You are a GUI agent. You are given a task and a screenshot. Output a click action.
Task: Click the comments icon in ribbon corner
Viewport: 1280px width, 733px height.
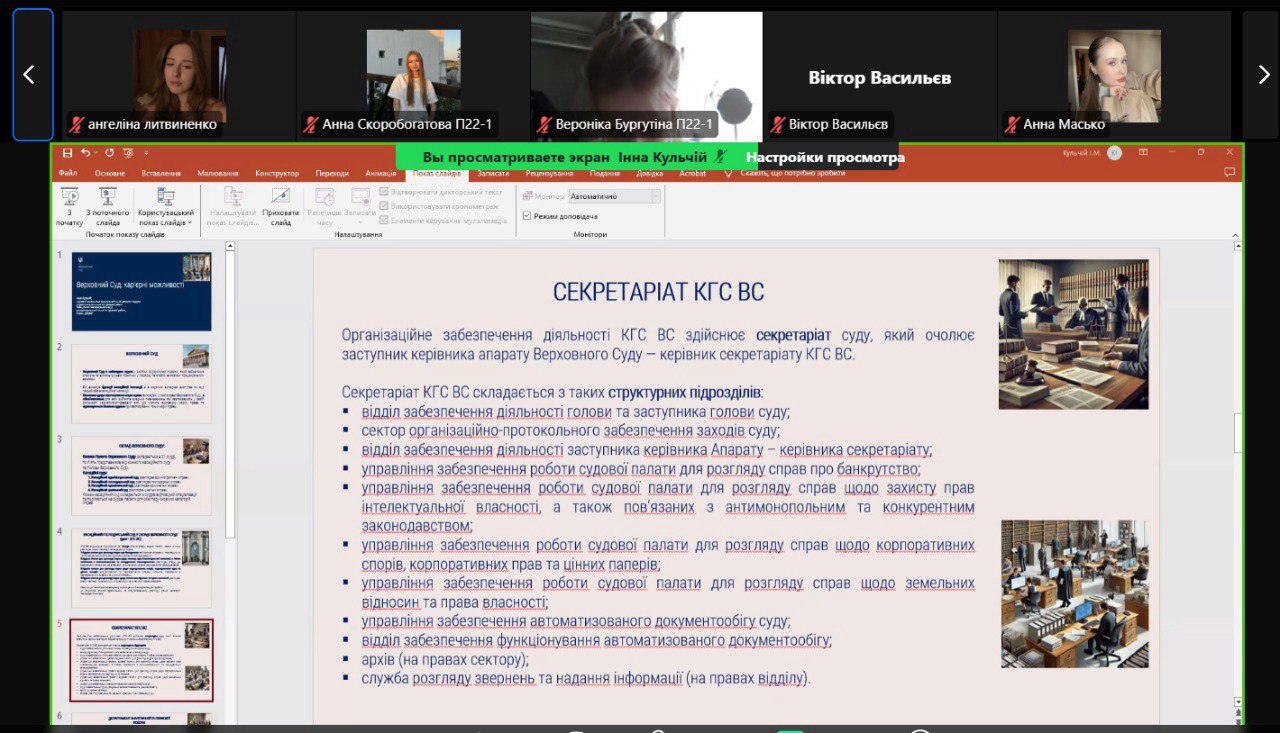[1230, 172]
